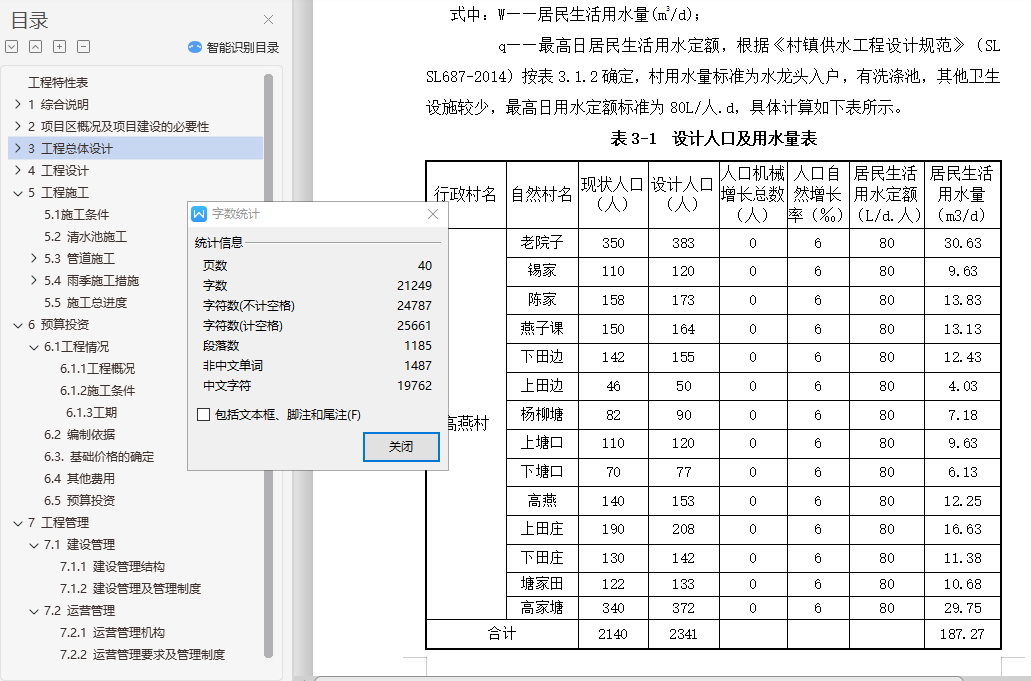Jump to 6.3. 基础价格的确定

click(x=99, y=457)
